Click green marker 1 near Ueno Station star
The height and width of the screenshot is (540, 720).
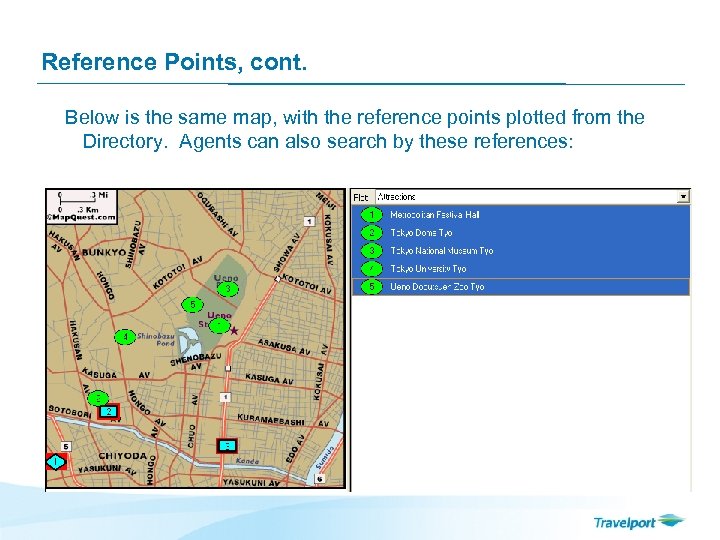[x=219, y=326]
